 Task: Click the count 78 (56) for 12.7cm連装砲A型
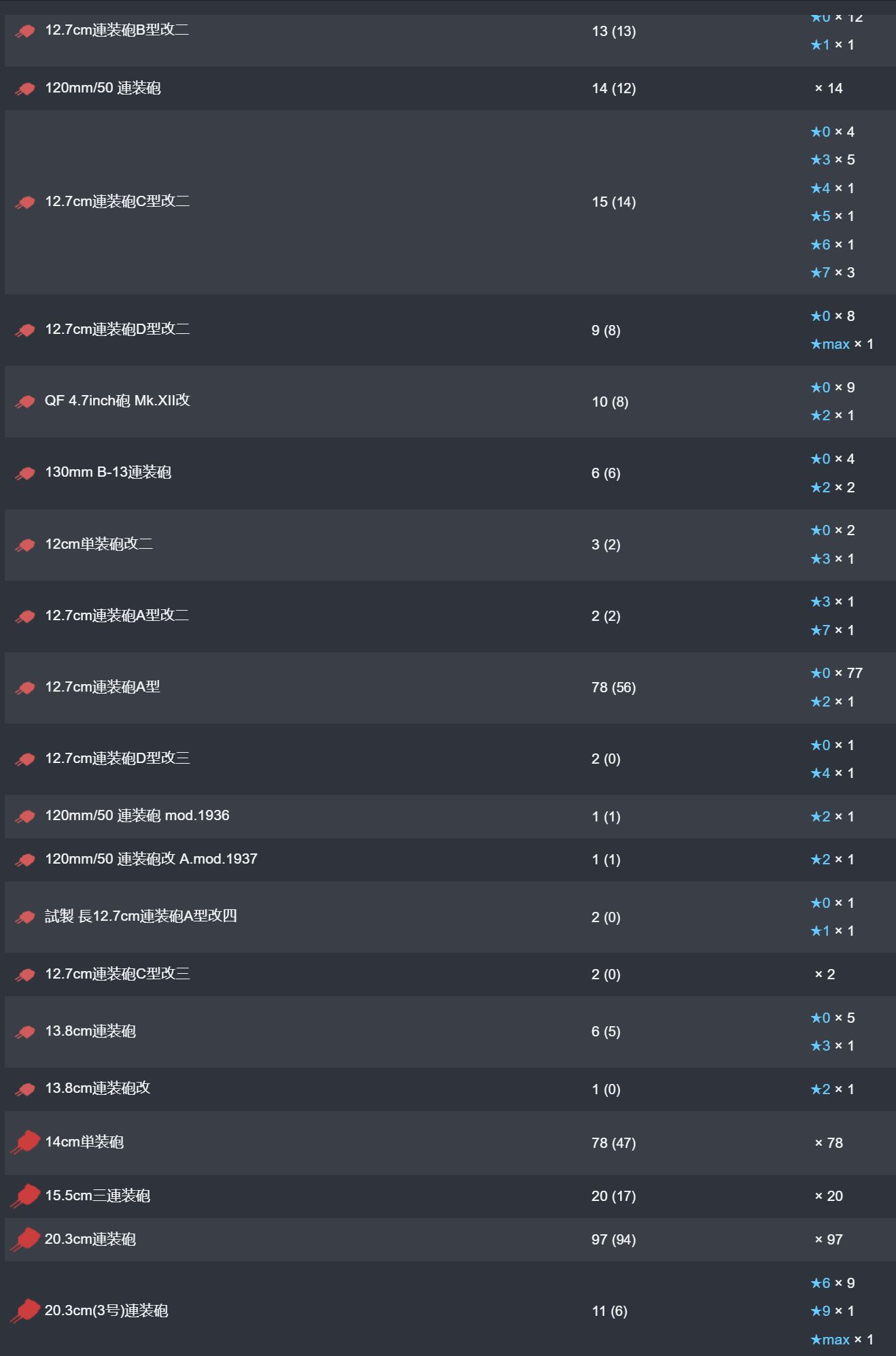(613, 688)
